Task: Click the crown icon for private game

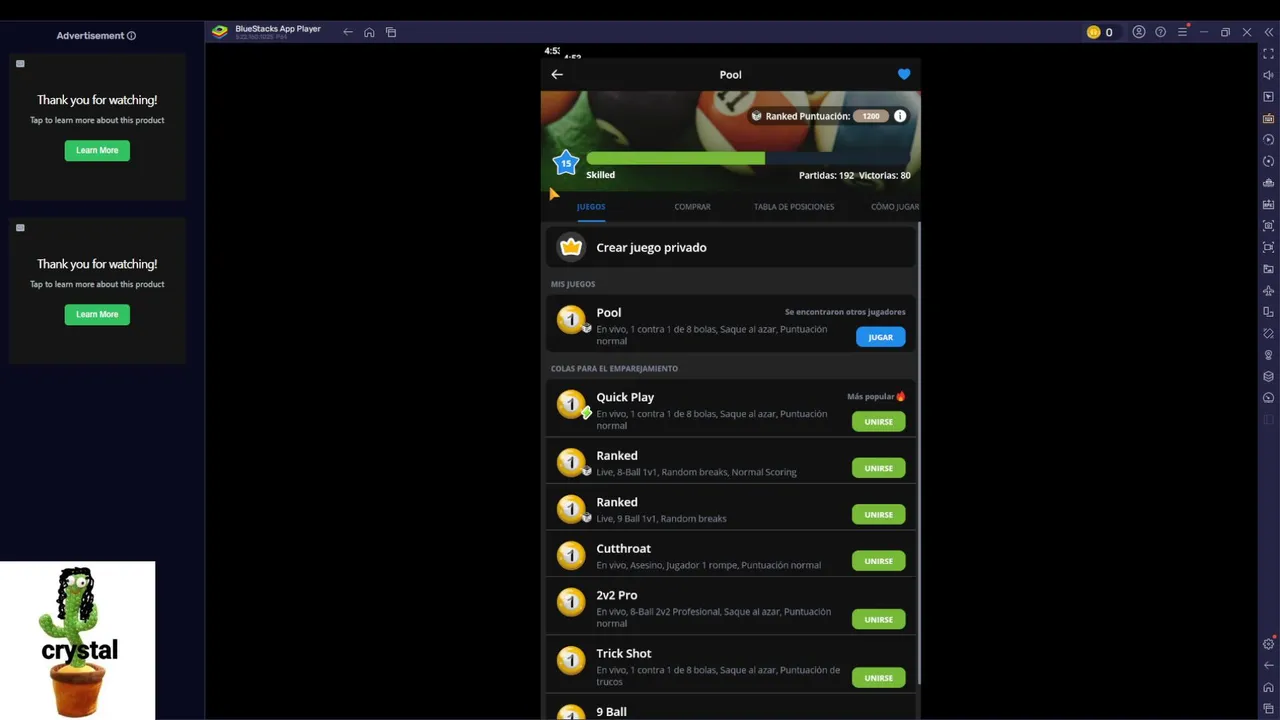Action: click(571, 247)
